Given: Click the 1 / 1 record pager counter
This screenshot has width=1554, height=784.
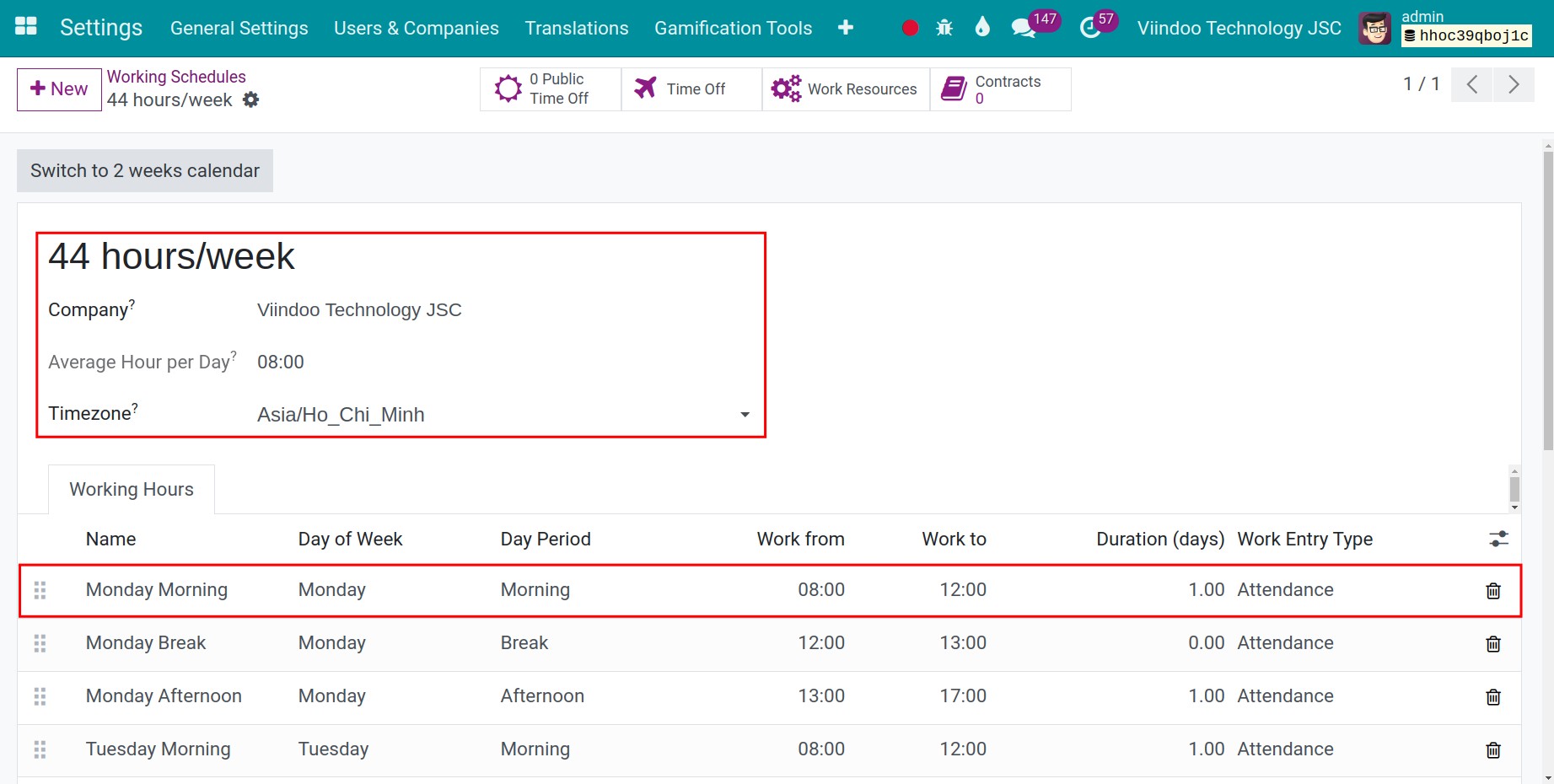Looking at the screenshot, I should click(1421, 84).
